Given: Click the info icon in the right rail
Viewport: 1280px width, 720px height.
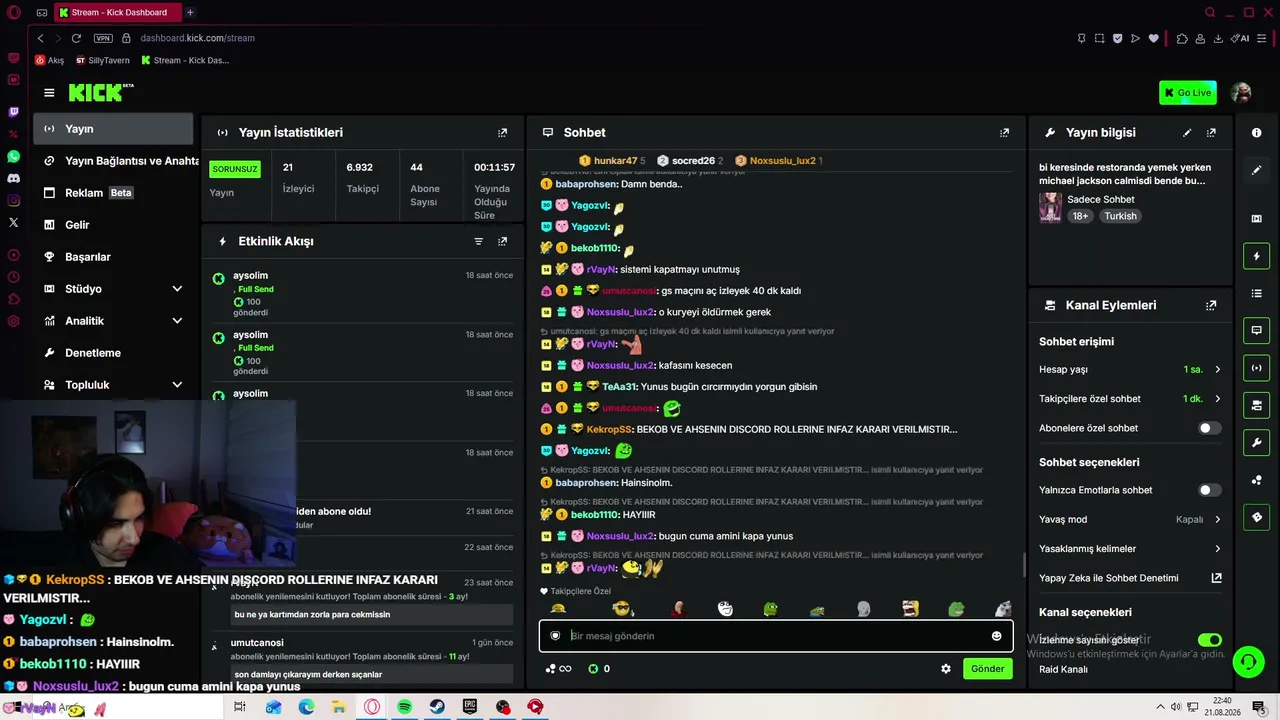Looking at the screenshot, I should pos(1257,132).
